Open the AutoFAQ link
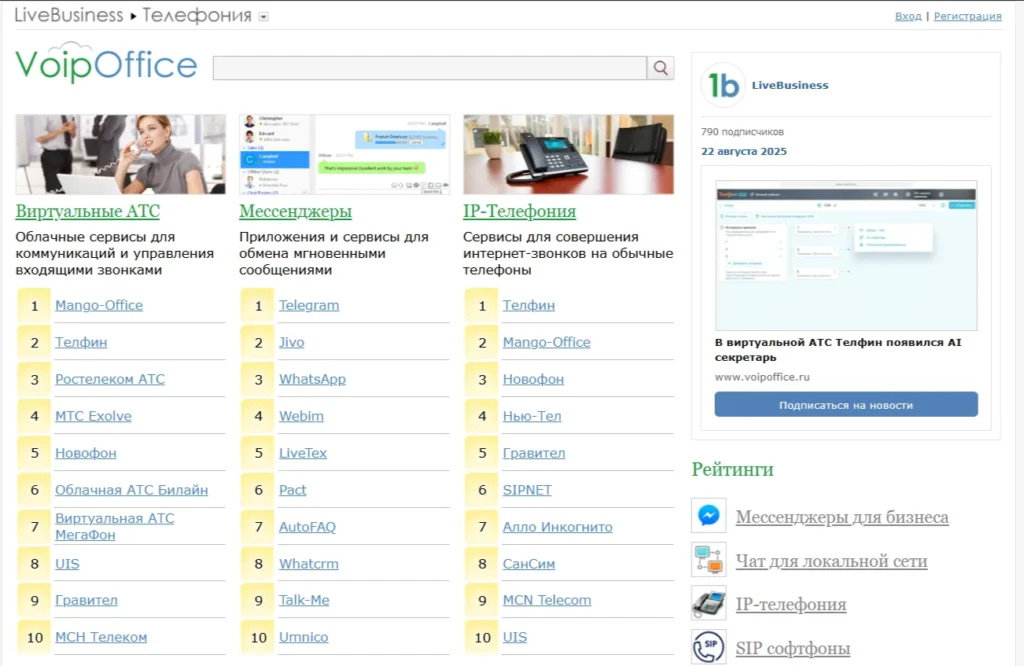The width and height of the screenshot is (1024, 666). (307, 527)
